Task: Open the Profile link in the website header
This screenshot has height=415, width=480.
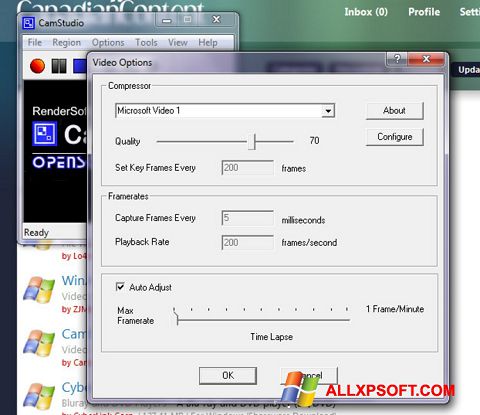Action: pyautogui.click(x=424, y=12)
